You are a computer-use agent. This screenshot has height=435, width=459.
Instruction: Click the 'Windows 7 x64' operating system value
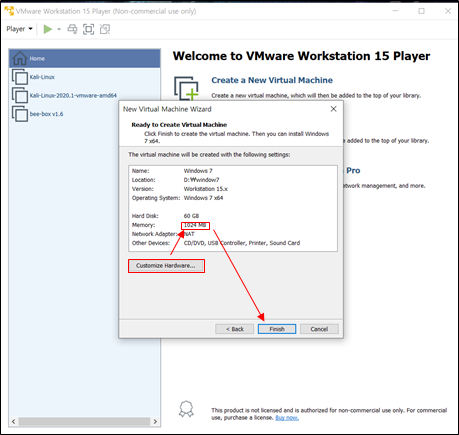click(x=203, y=198)
